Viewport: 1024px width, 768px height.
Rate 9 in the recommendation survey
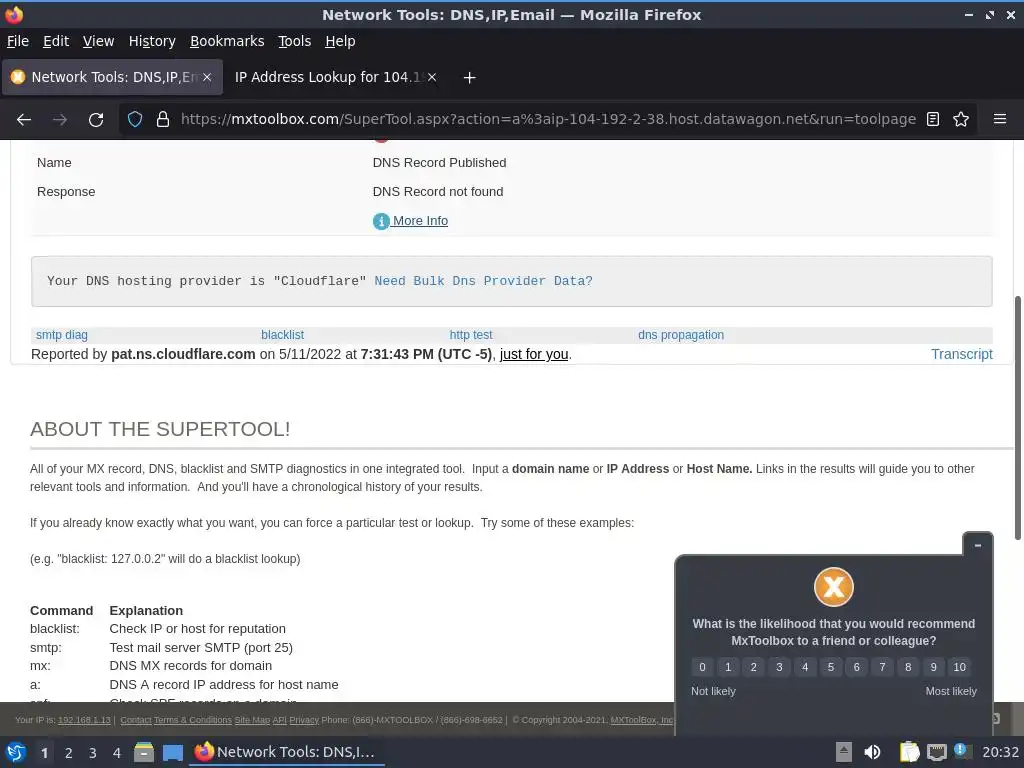(x=933, y=667)
